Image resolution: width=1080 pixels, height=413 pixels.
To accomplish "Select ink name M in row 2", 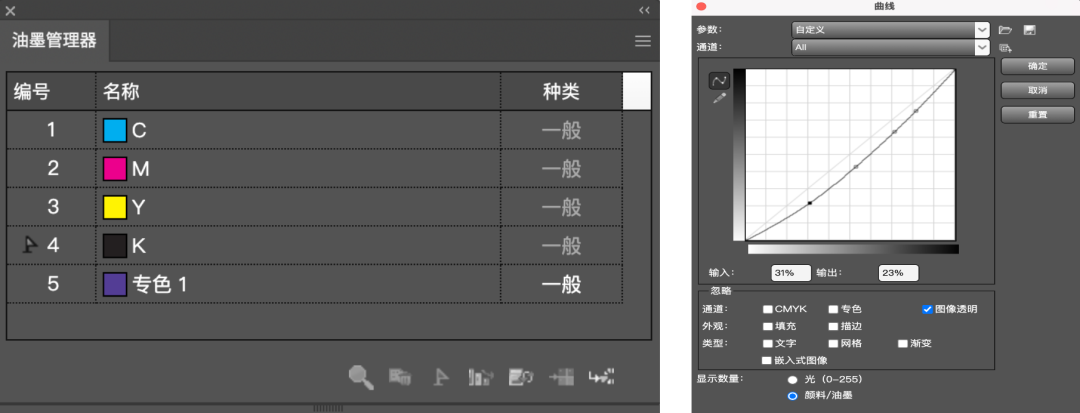I will (x=140, y=169).
